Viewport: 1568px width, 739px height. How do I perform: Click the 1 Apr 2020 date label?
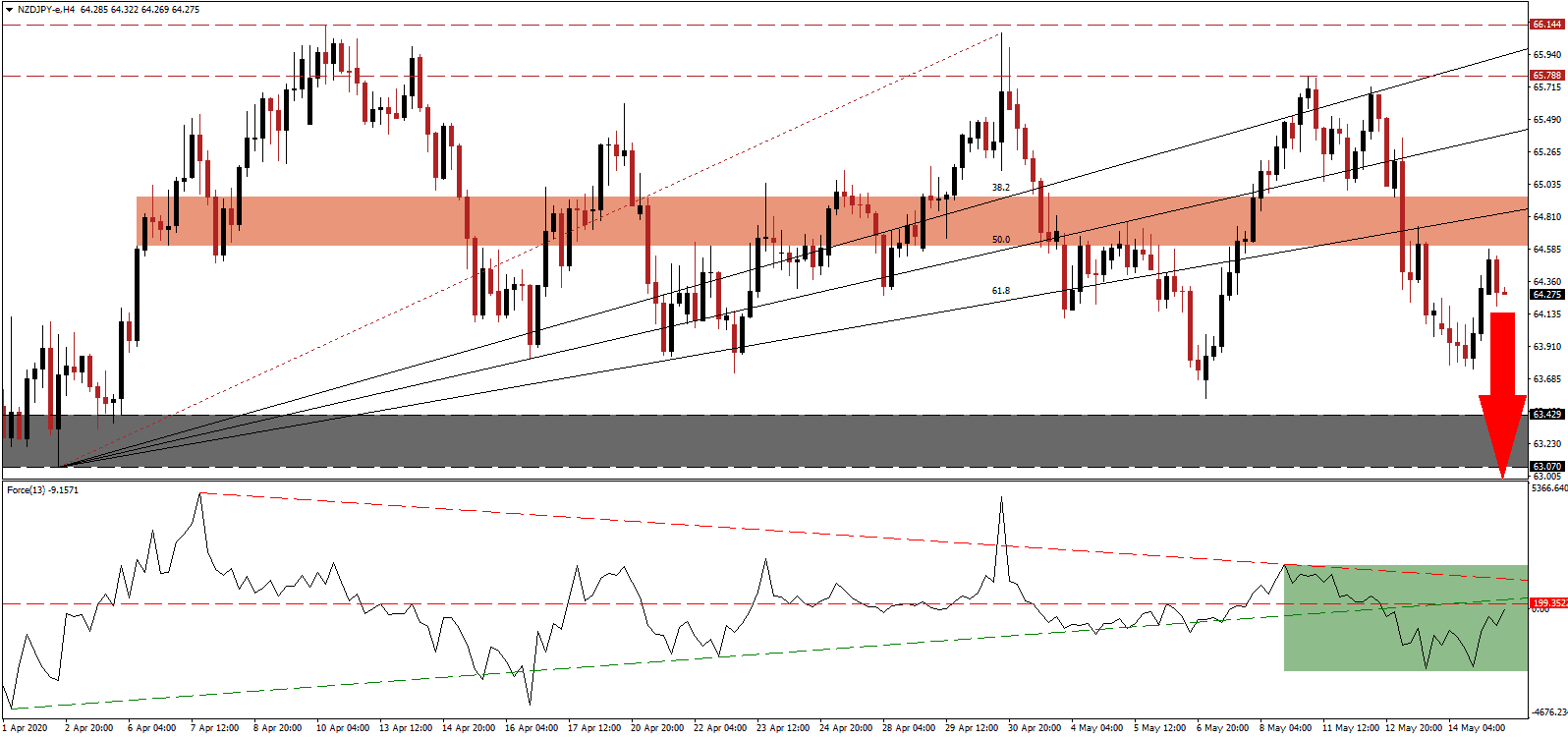[25, 728]
